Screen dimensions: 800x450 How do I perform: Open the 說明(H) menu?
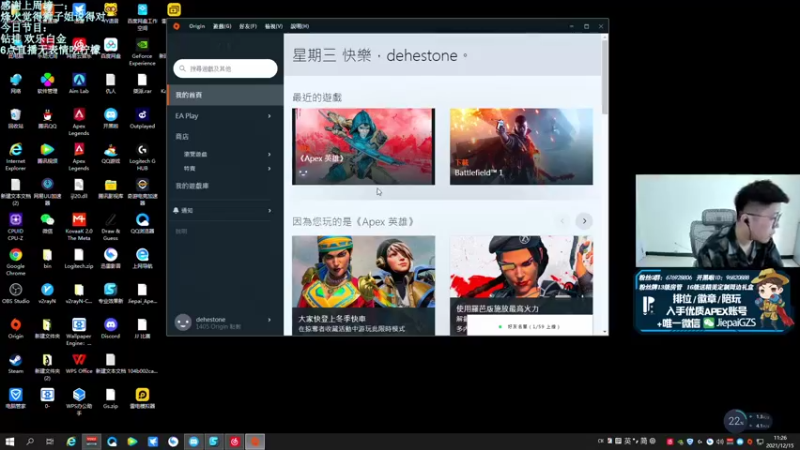pos(299,26)
